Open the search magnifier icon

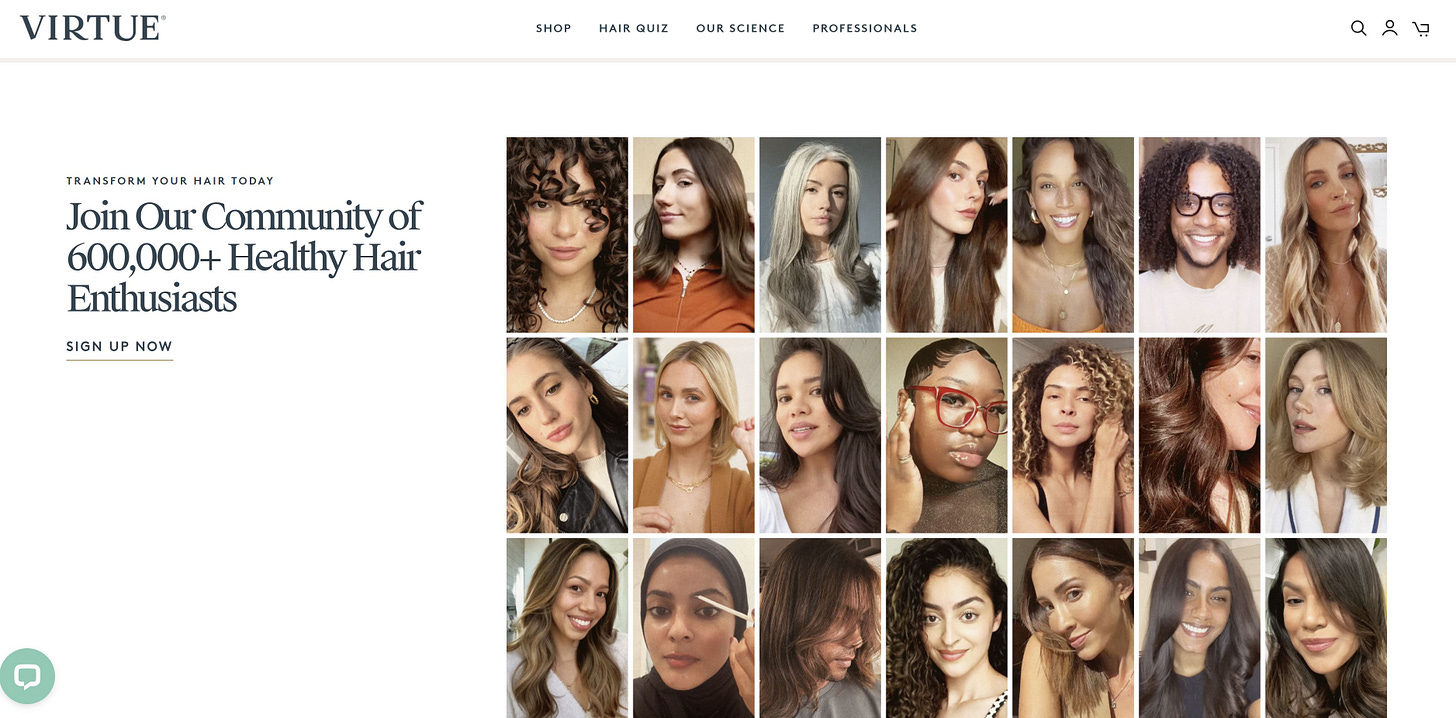[x=1358, y=28]
